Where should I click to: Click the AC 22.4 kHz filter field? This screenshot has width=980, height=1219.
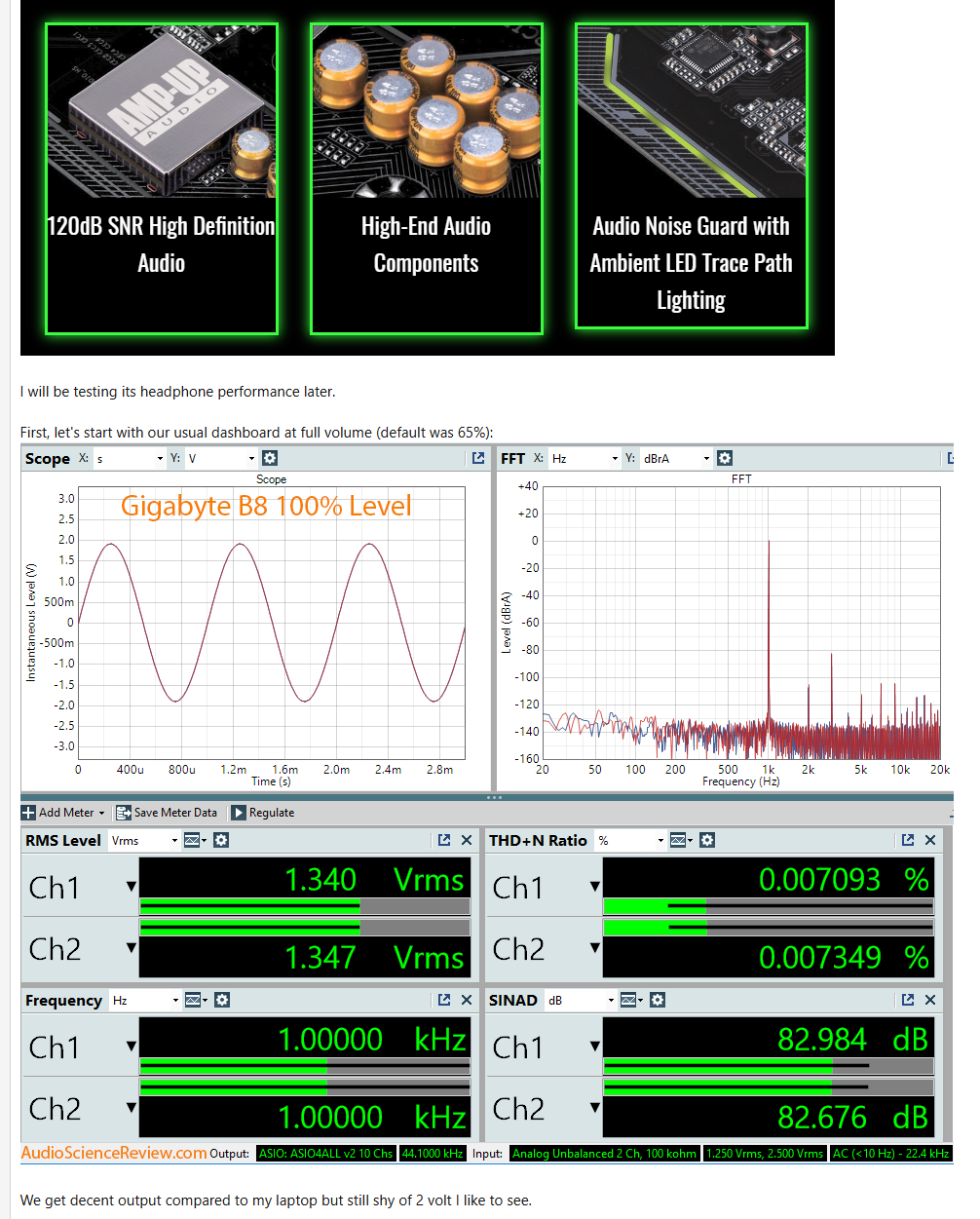(890, 1154)
